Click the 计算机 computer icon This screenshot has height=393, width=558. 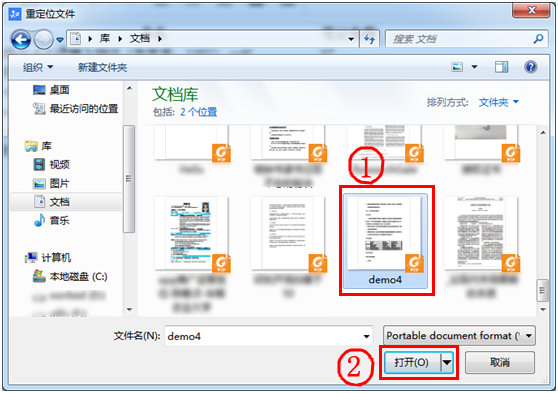pyautogui.click(x=31, y=257)
